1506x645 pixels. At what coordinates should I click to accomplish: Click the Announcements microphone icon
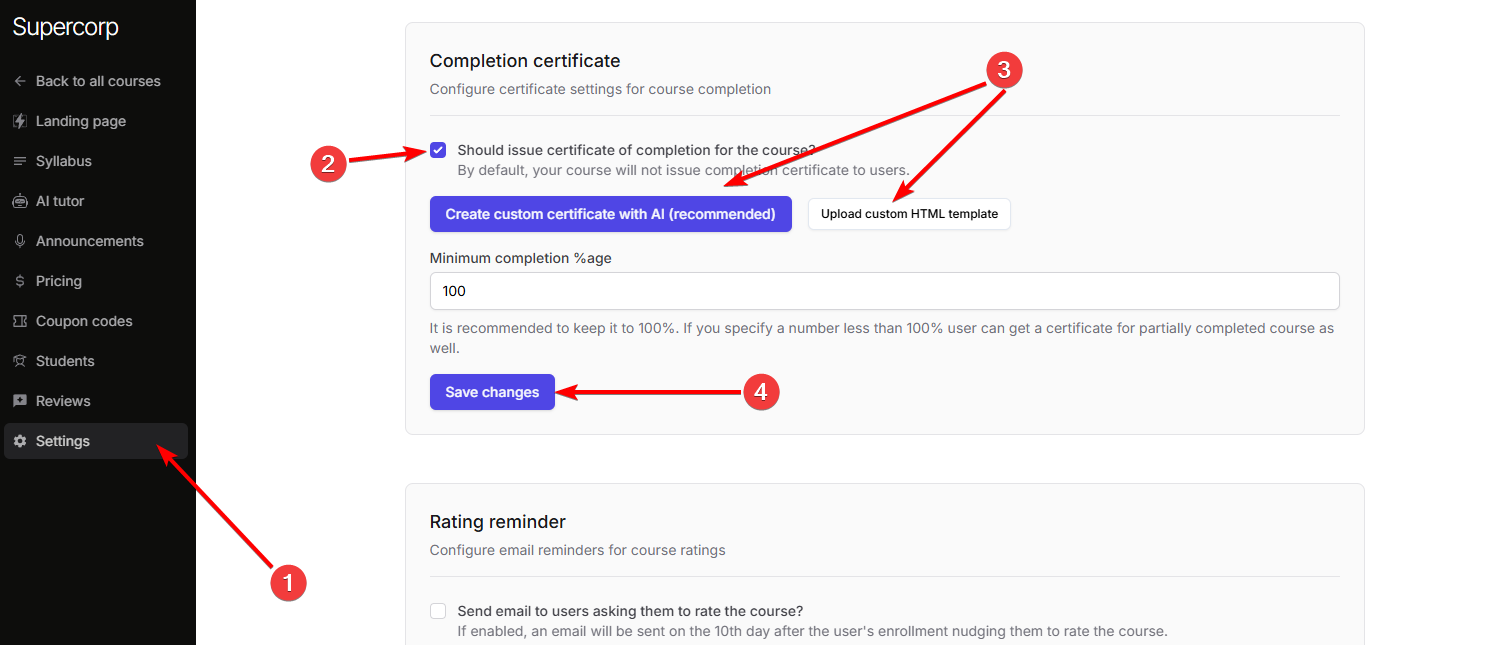coord(20,241)
